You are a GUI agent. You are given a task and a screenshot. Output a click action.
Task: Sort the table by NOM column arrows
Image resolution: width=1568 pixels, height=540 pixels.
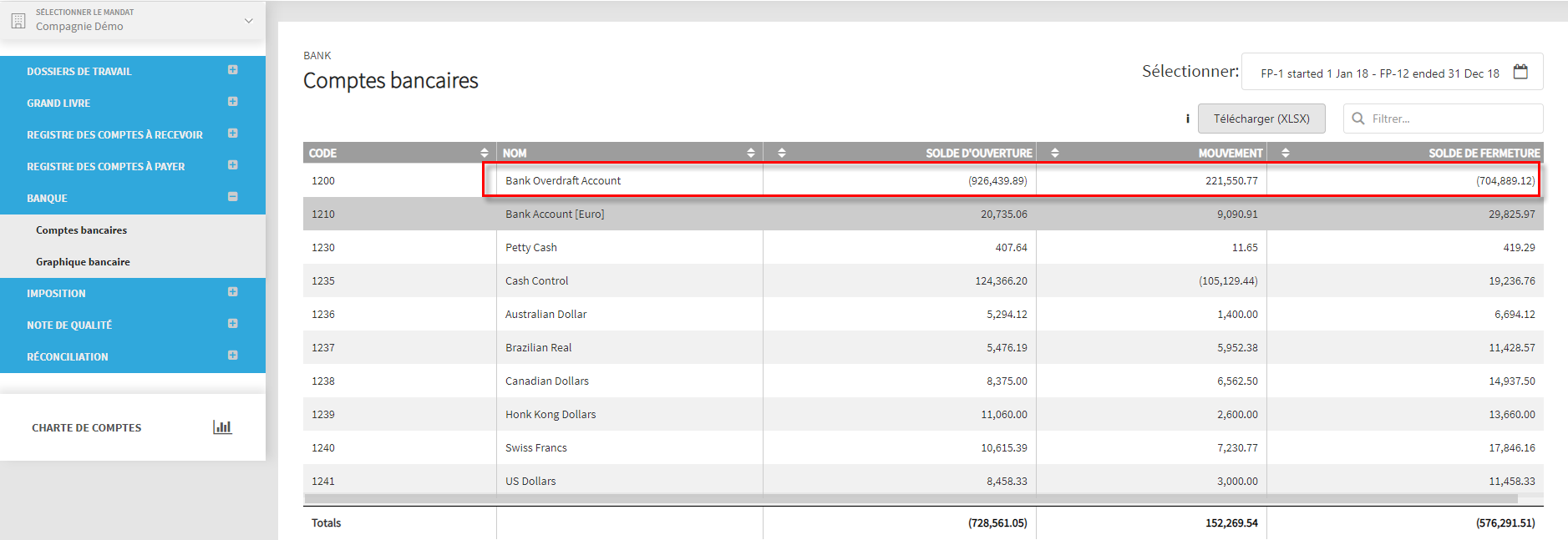[750, 153]
